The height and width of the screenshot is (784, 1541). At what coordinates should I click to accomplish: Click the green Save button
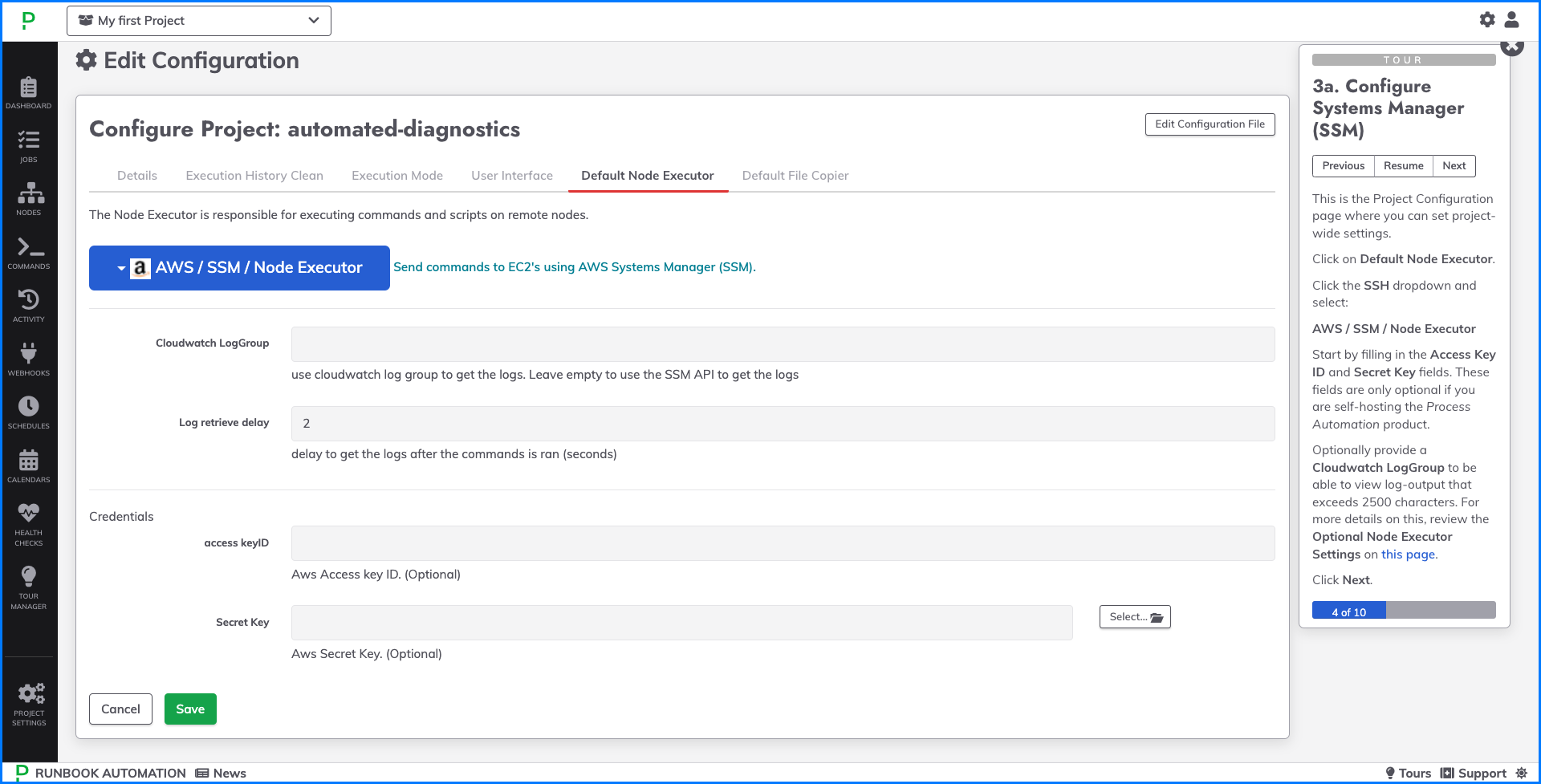(x=190, y=709)
